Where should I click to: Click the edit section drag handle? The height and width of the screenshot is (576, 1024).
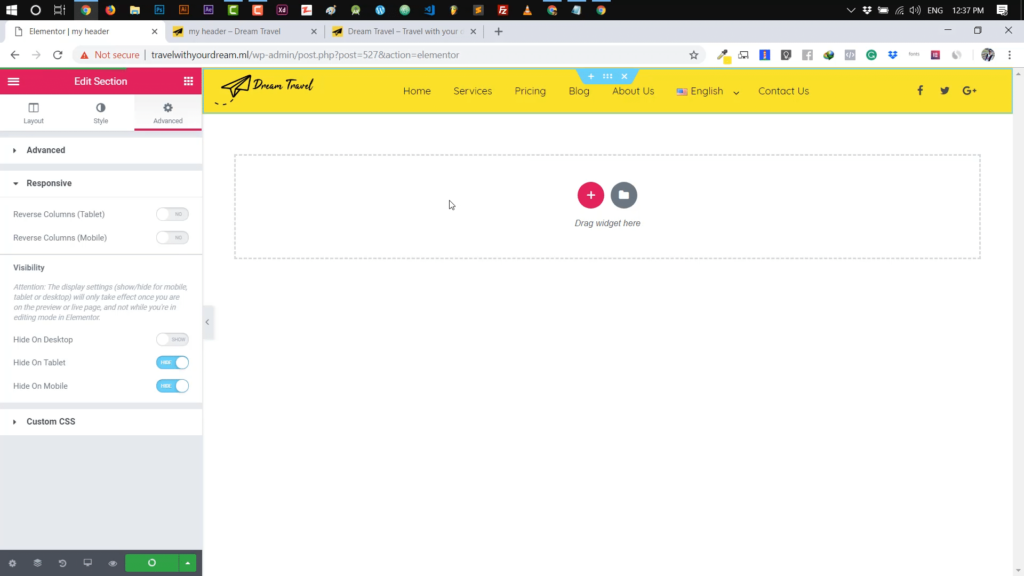click(x=607, y=76)
